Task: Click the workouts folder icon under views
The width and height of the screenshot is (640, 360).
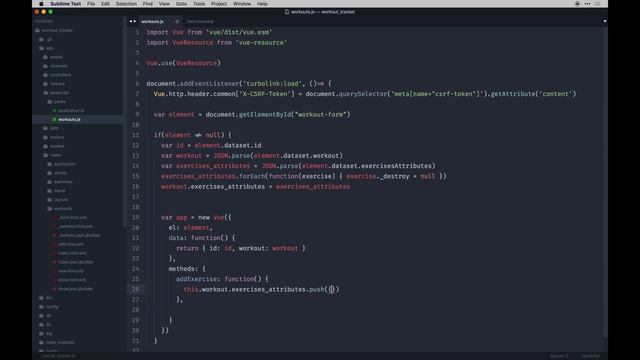Action: 49,209
